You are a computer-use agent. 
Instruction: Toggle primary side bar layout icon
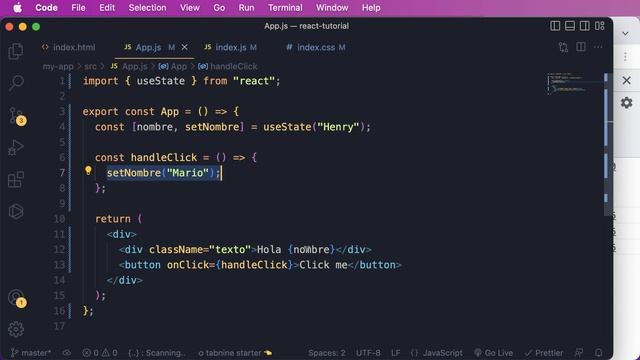(555, 26)
